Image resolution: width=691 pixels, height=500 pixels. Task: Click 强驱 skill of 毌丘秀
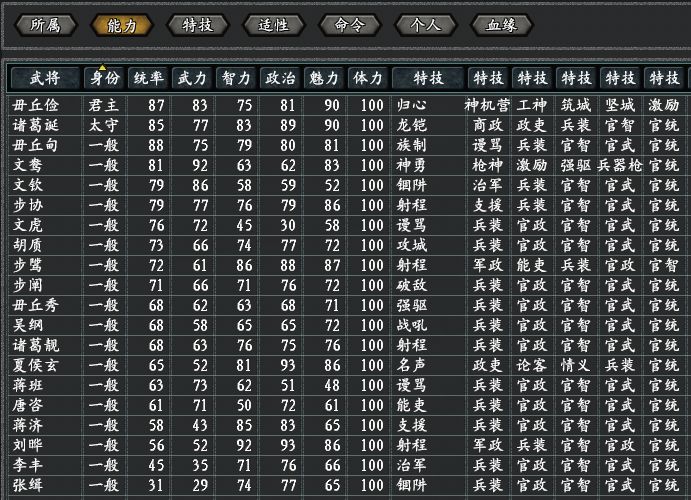coord(411,305)
